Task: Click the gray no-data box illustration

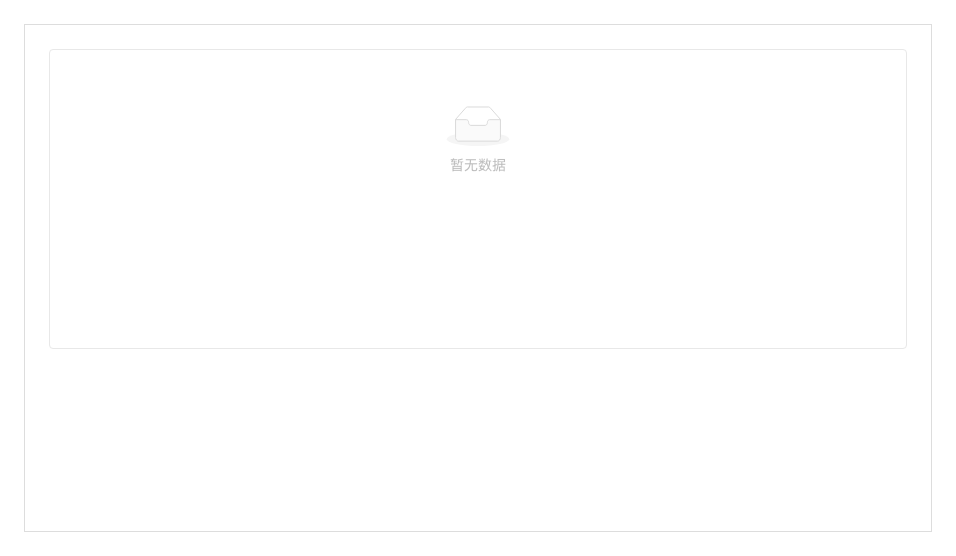Action: [x=478, y=126]
